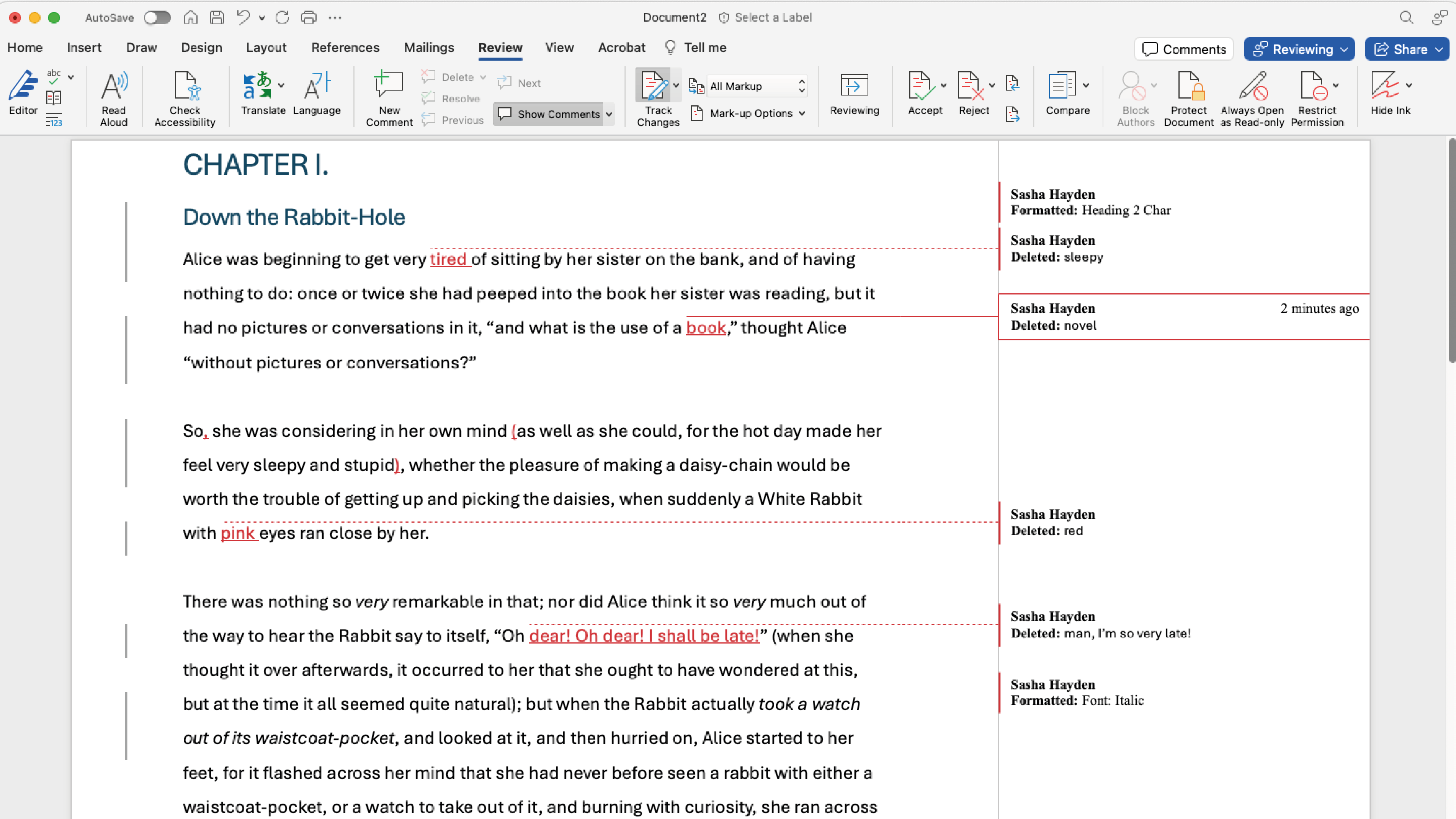Open the collaboration people icon at top right
The width and height of the screenshot is (1456, 819).
click(1440, 17)
